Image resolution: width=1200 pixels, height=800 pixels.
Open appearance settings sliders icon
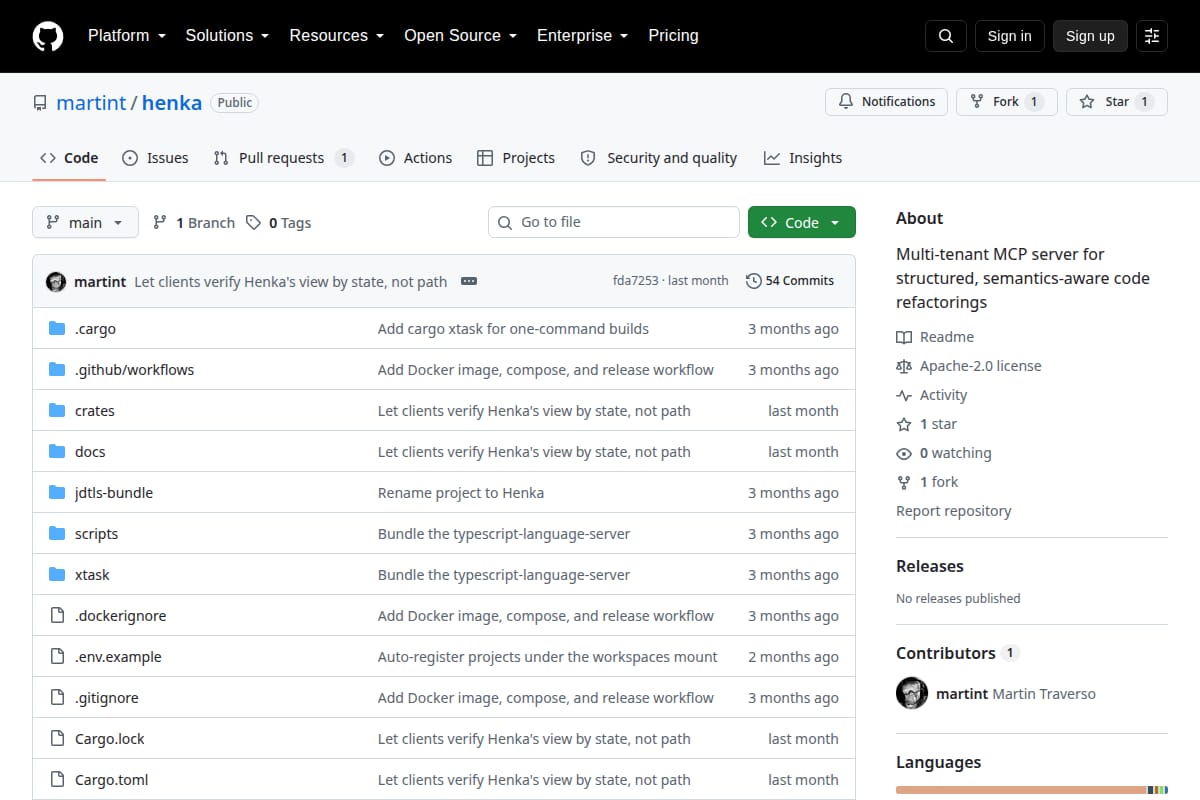pos(1152,36)
